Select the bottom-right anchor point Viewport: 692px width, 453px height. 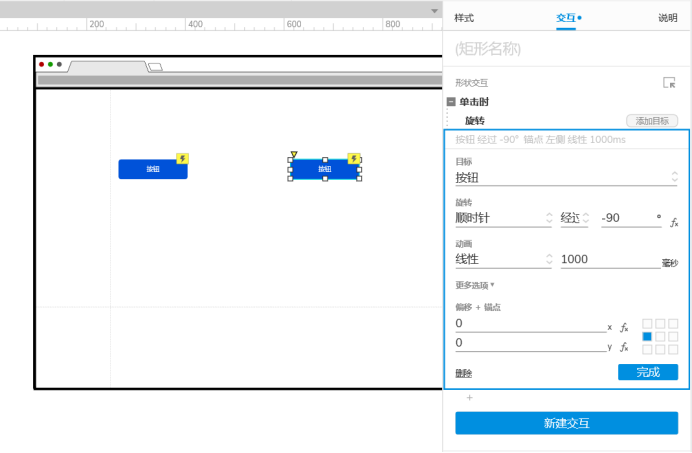[x=673, y=350]
